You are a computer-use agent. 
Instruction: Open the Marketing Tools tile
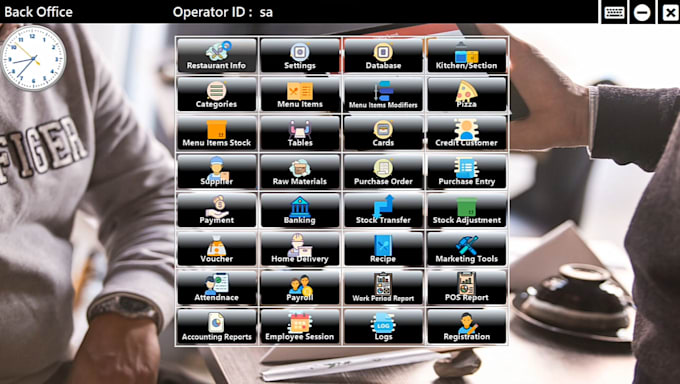point(467,249)
